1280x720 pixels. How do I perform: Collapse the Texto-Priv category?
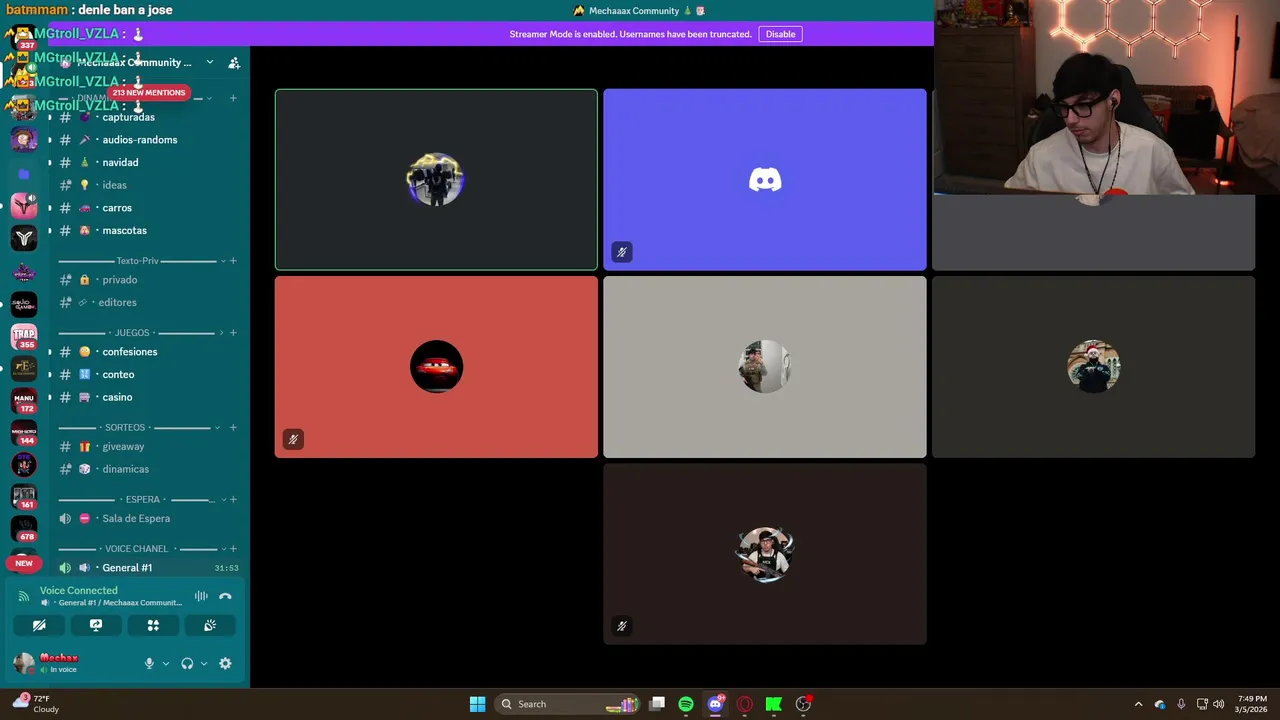coord(138,261)
